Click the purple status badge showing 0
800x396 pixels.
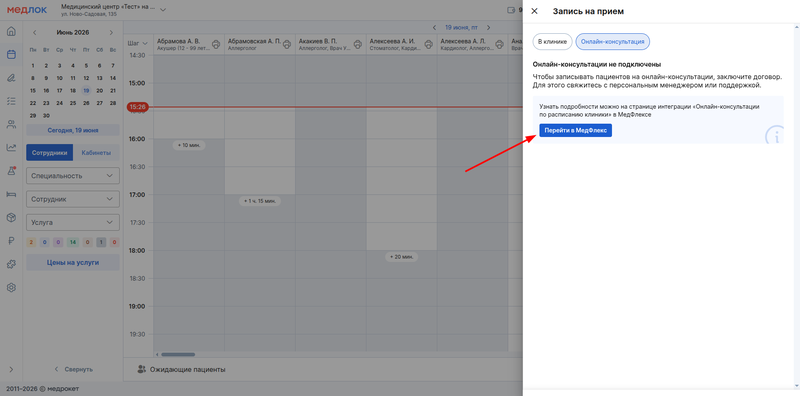click(x=58, y=242)
